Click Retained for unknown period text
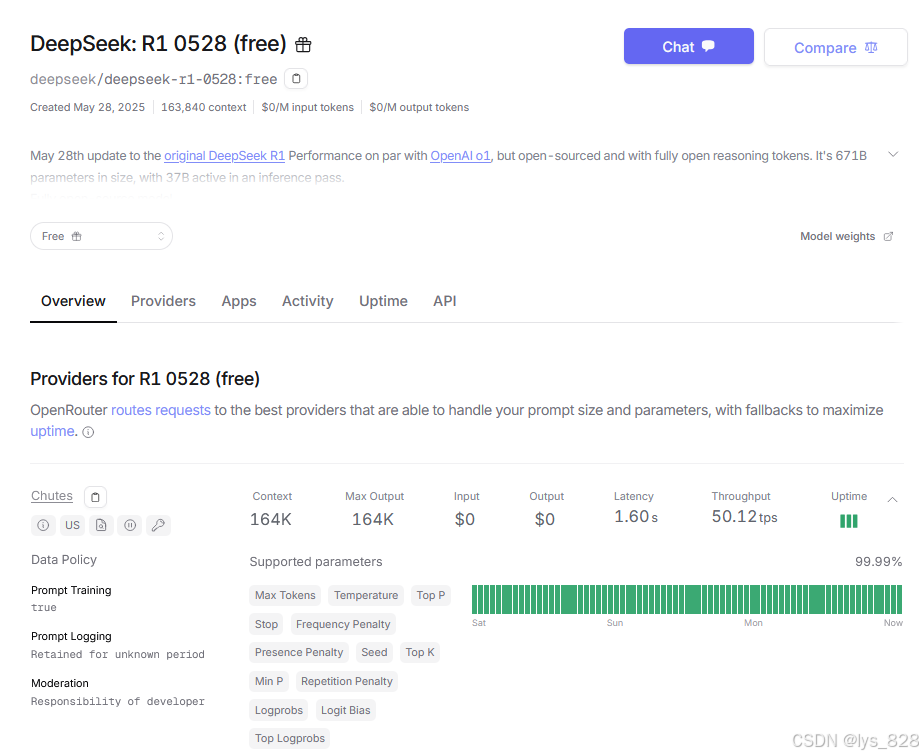Screen dimensions: 923x756 (118, 654)
